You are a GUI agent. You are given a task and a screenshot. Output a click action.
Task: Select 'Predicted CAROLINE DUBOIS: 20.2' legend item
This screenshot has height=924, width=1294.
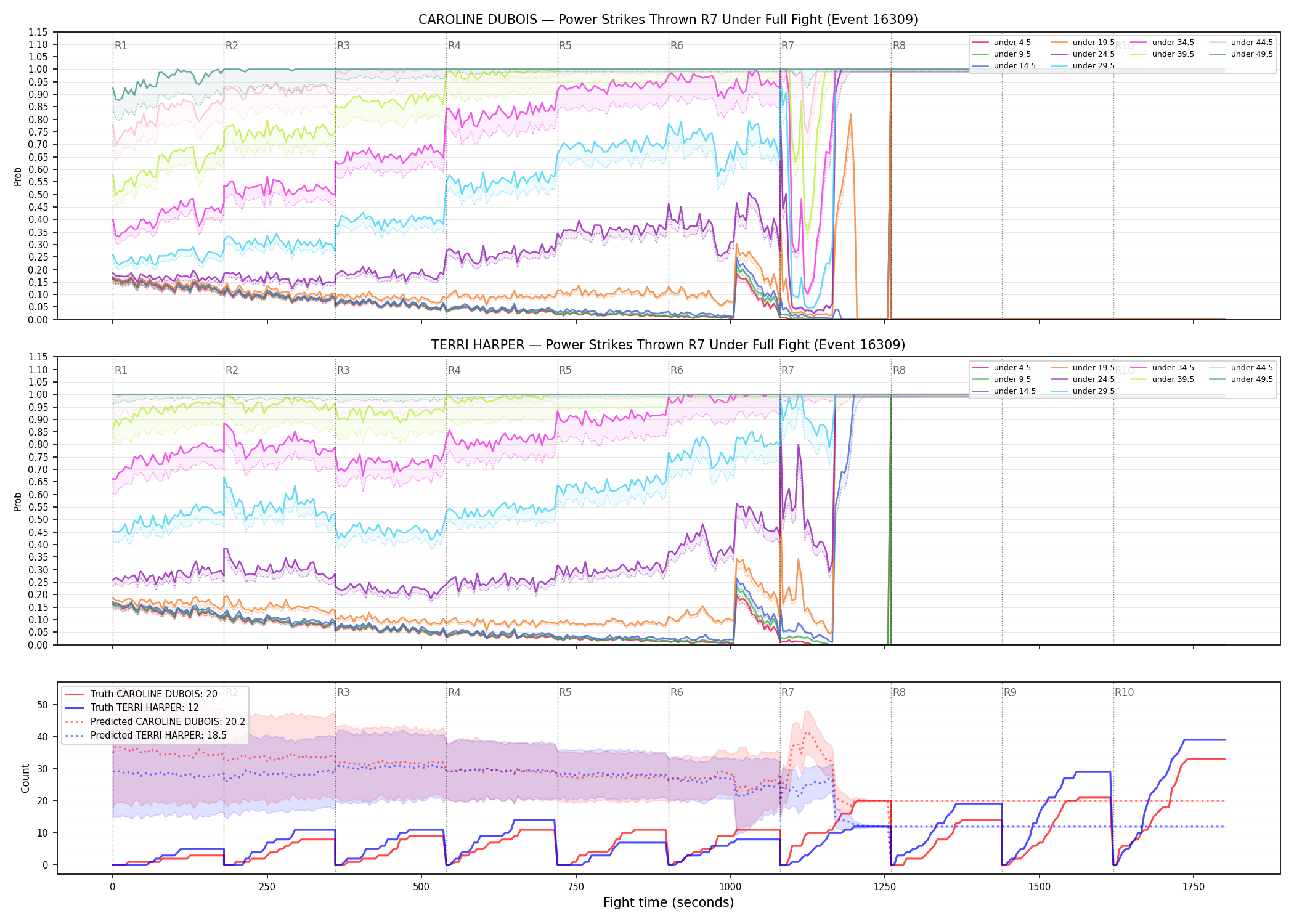coord(155,721)
